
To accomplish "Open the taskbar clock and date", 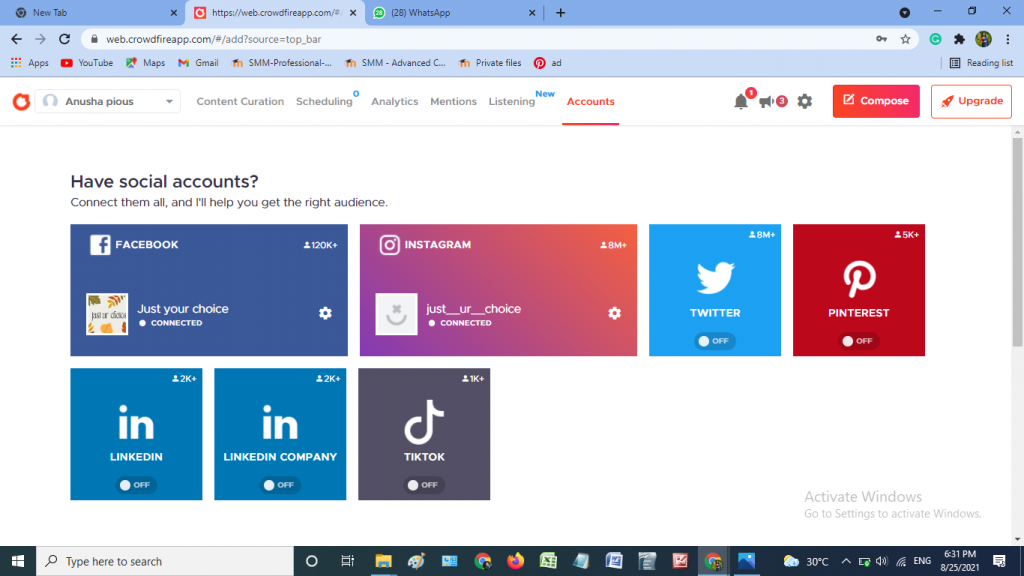I will pos(959,561).
